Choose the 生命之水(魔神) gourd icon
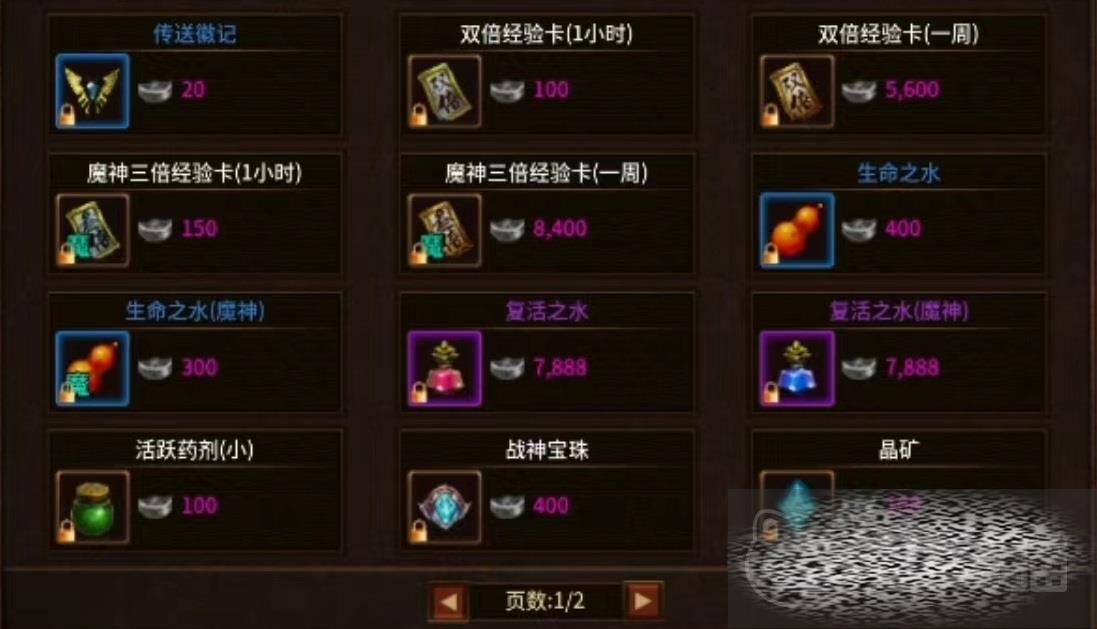This screenshot has width=1097, height=629. tap(92, 369)
